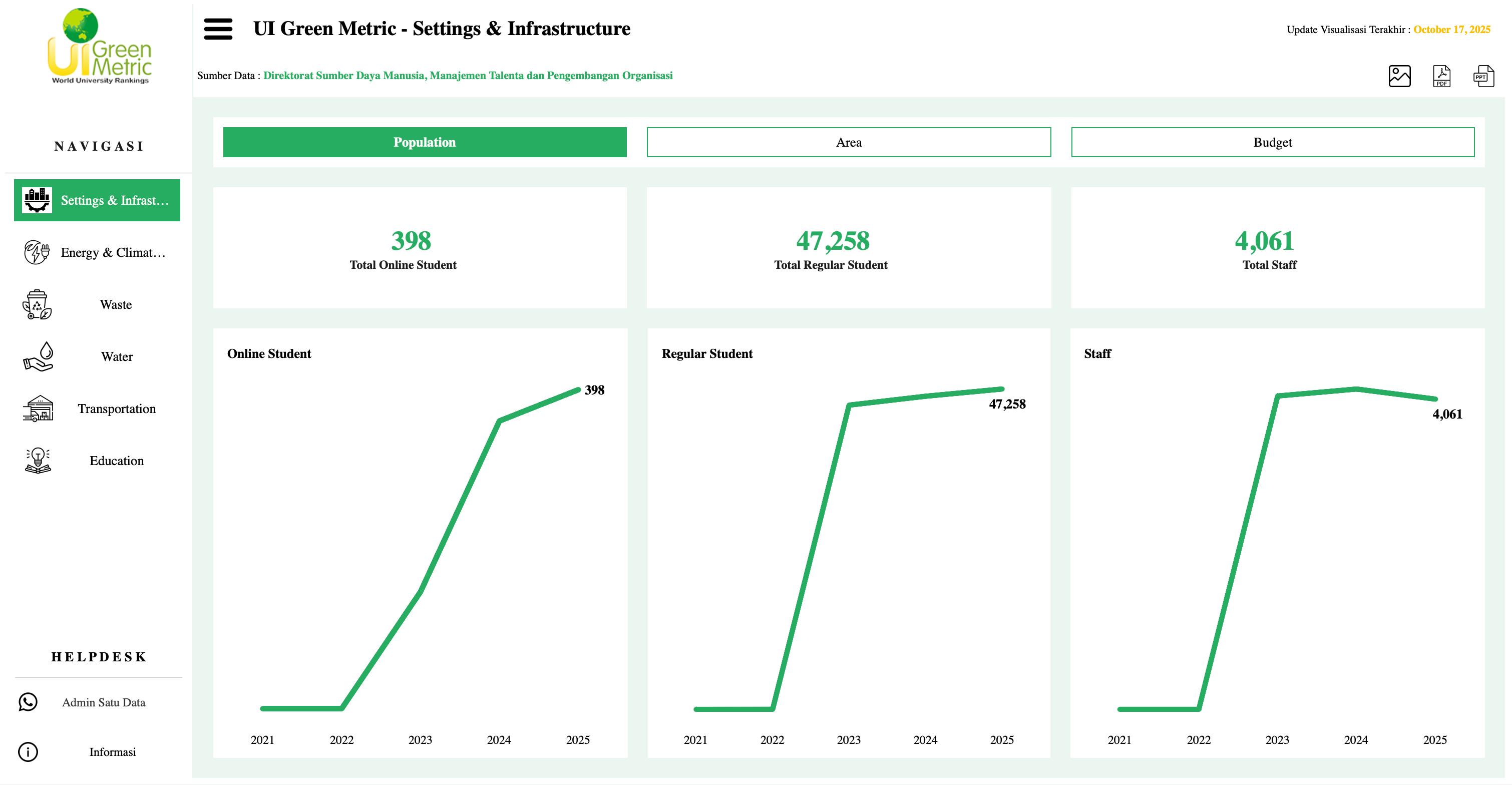Select the Population tab
The width and height of the screenshot is (1512, 786).
tap(425, 142)
